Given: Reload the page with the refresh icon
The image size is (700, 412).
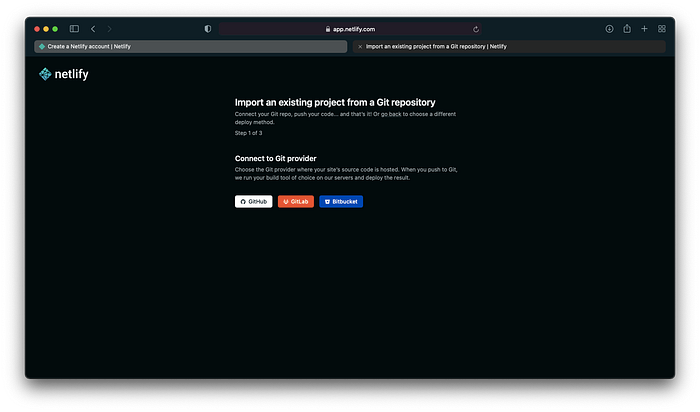Looking at the screenshot, I should 476,29.
